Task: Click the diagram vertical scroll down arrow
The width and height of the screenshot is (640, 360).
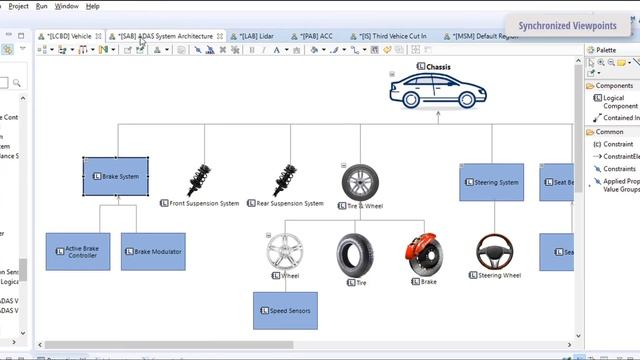Action: [578, 336]
